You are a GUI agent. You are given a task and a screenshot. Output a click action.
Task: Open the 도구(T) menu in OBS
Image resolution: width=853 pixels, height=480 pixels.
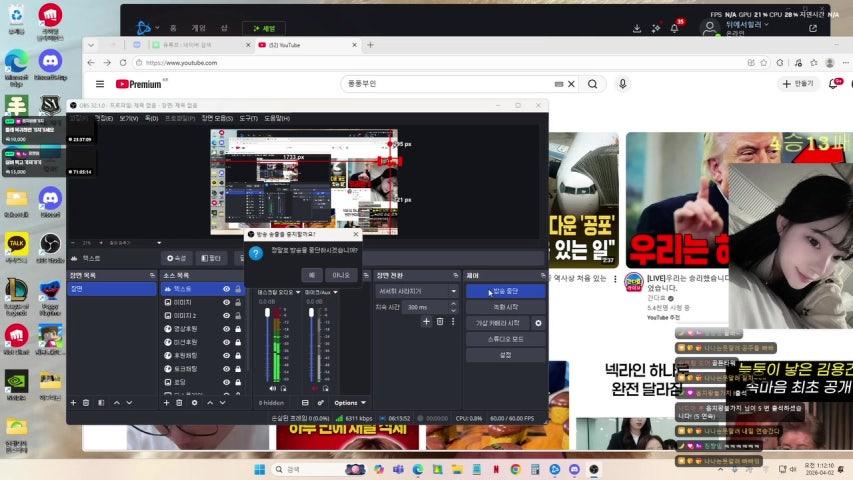point(248,118)
